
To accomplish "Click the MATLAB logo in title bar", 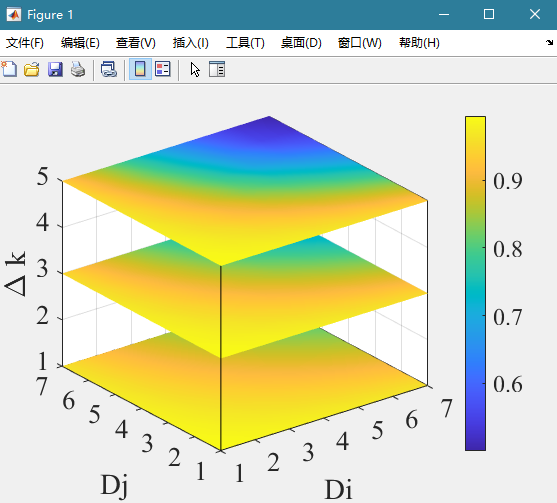I will click(13, 15).
